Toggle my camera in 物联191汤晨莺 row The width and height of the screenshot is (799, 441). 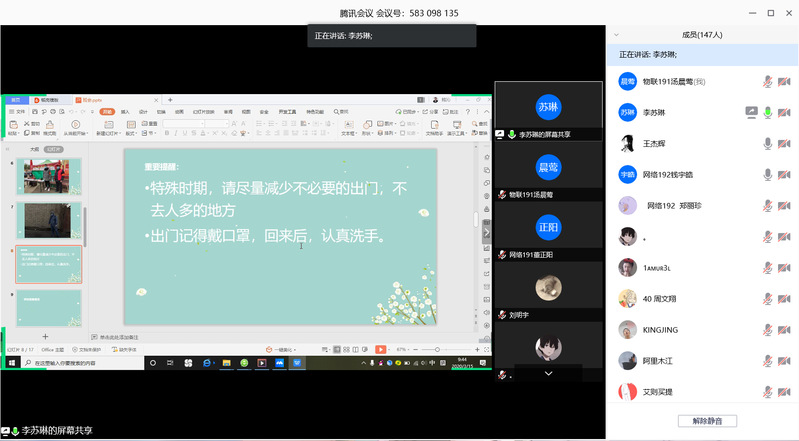click(784, 82)
